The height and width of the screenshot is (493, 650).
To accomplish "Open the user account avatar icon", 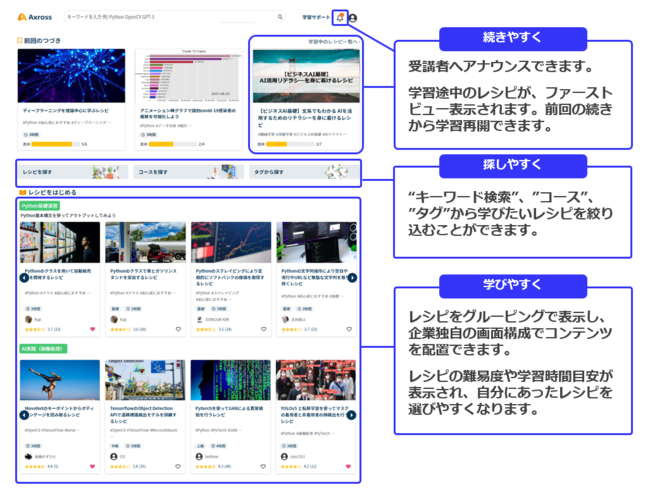I will 353,18.
